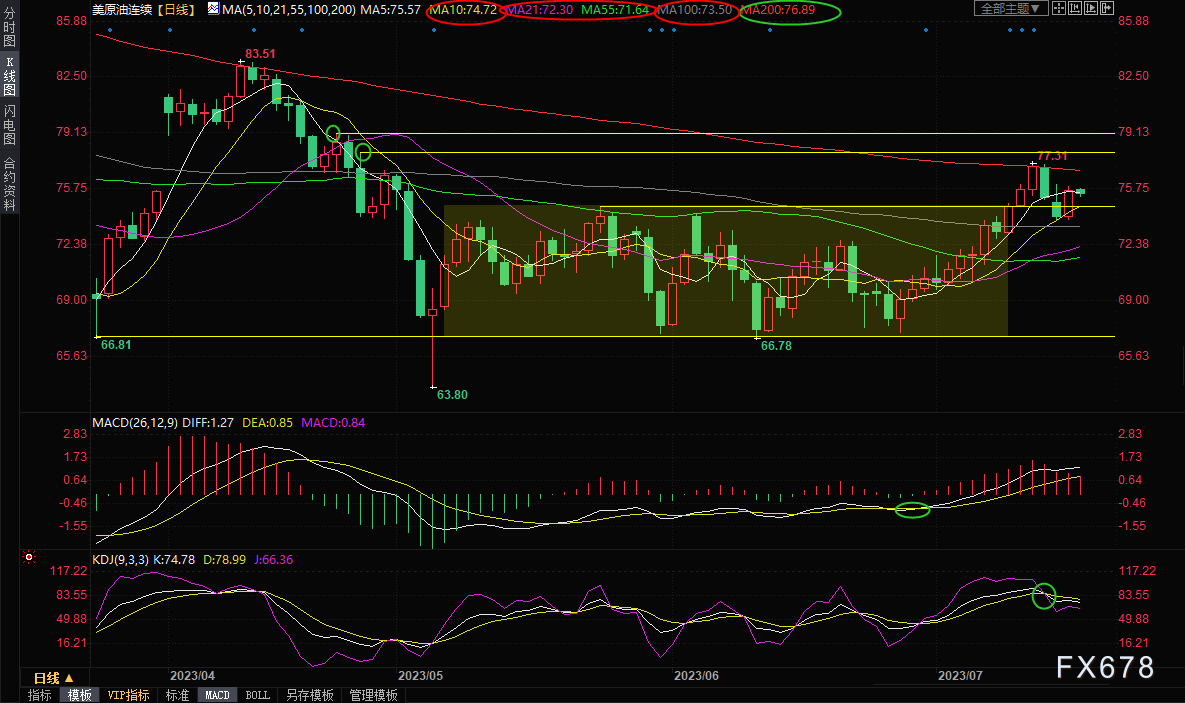The image size is (1185, 703).
Task: Click the MACD(26,12,9) indicator label
Action: [x=135, y=423]
